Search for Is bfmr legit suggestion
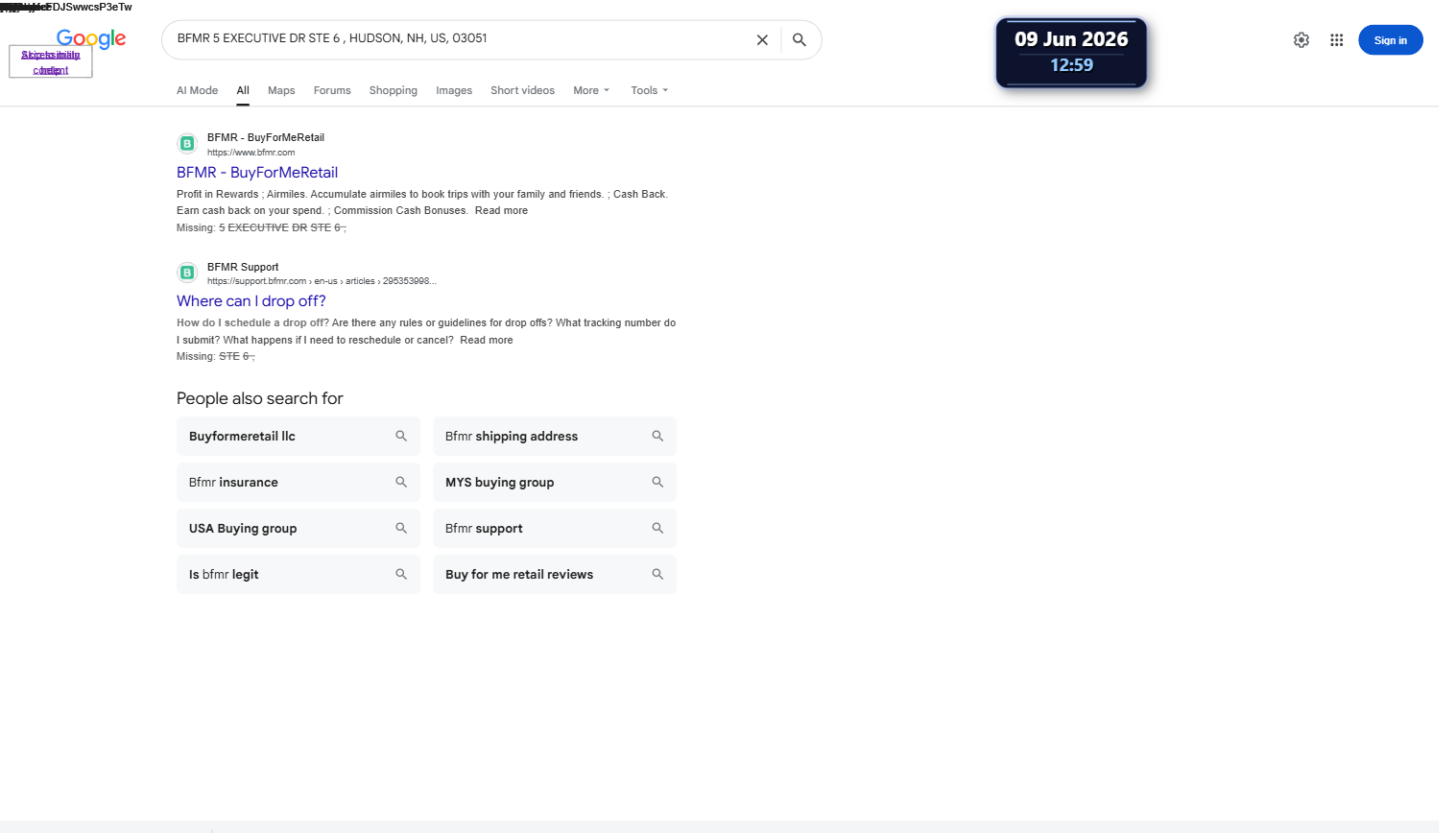1456x833 pixels. (x=298, y=574)
